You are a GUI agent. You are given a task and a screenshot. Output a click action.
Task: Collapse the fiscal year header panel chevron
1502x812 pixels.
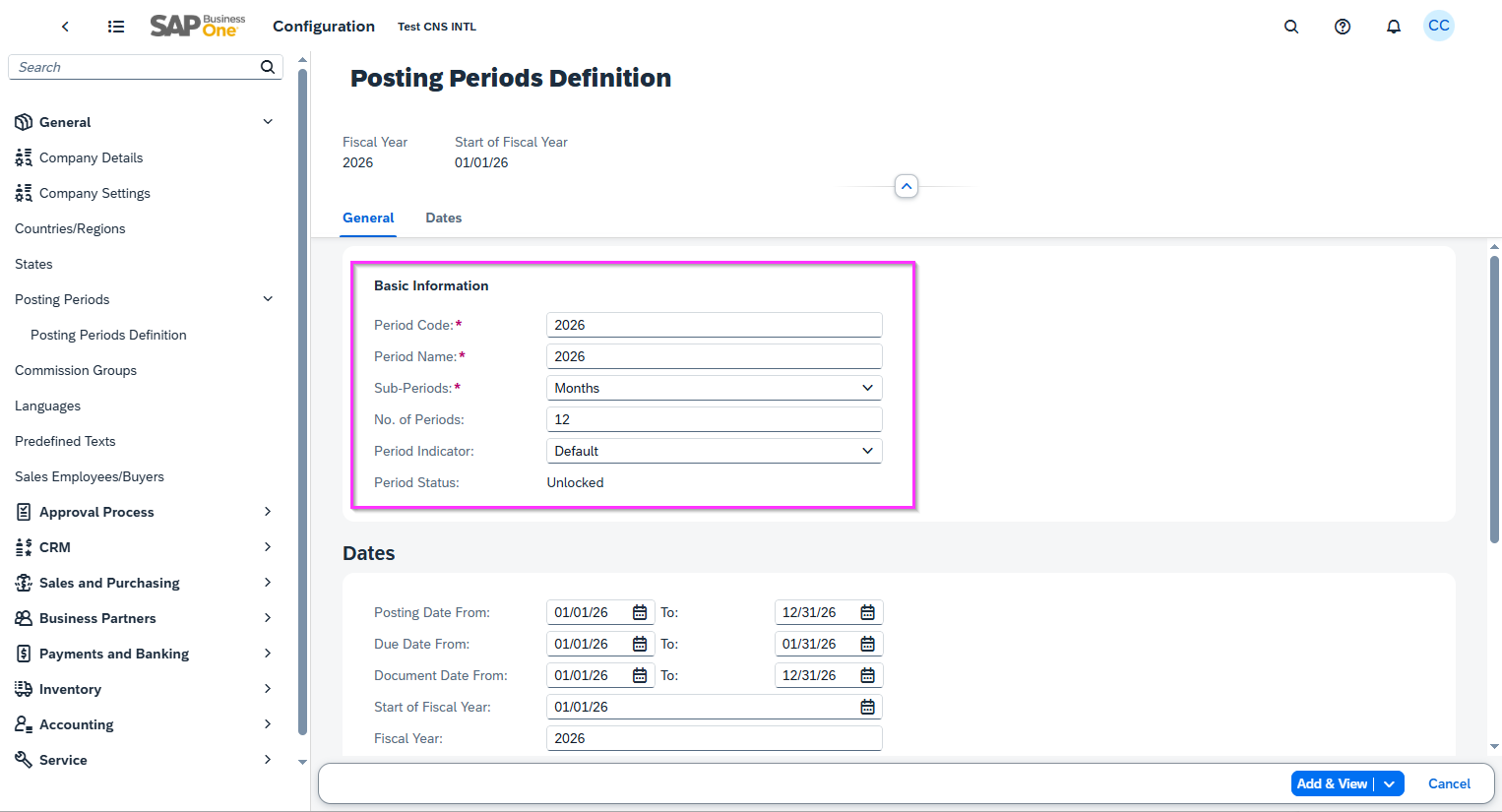(x=906, y=185)
